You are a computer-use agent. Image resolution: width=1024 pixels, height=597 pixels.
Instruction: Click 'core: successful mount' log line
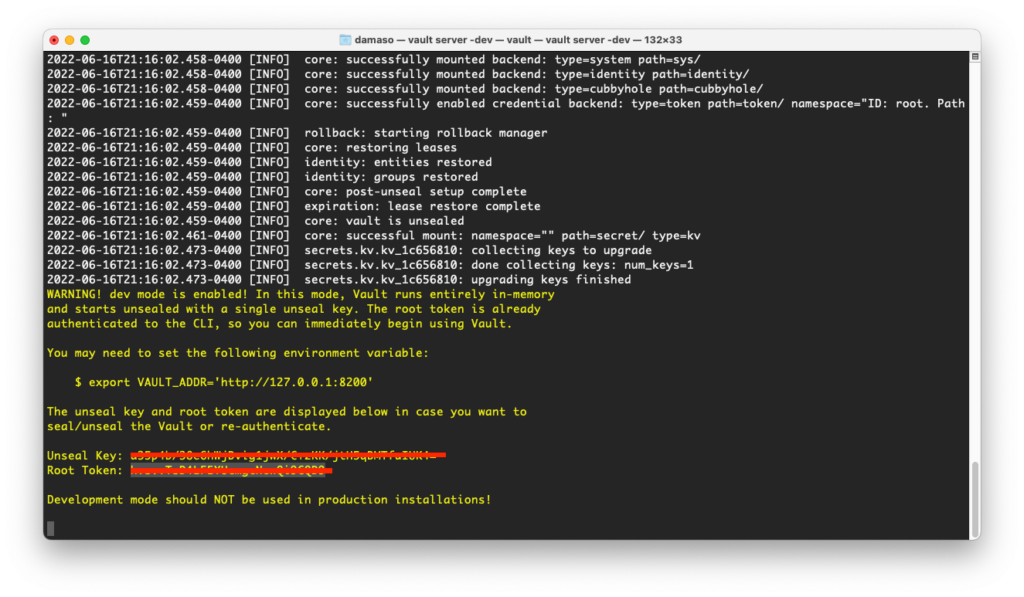click(x=374, y=236)
